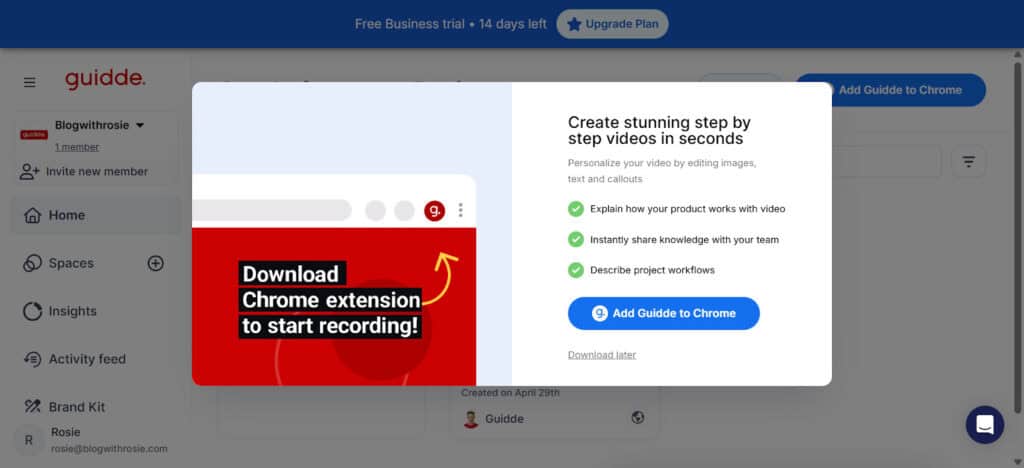Click the Brand Kit icon

(x=32, y=407)
